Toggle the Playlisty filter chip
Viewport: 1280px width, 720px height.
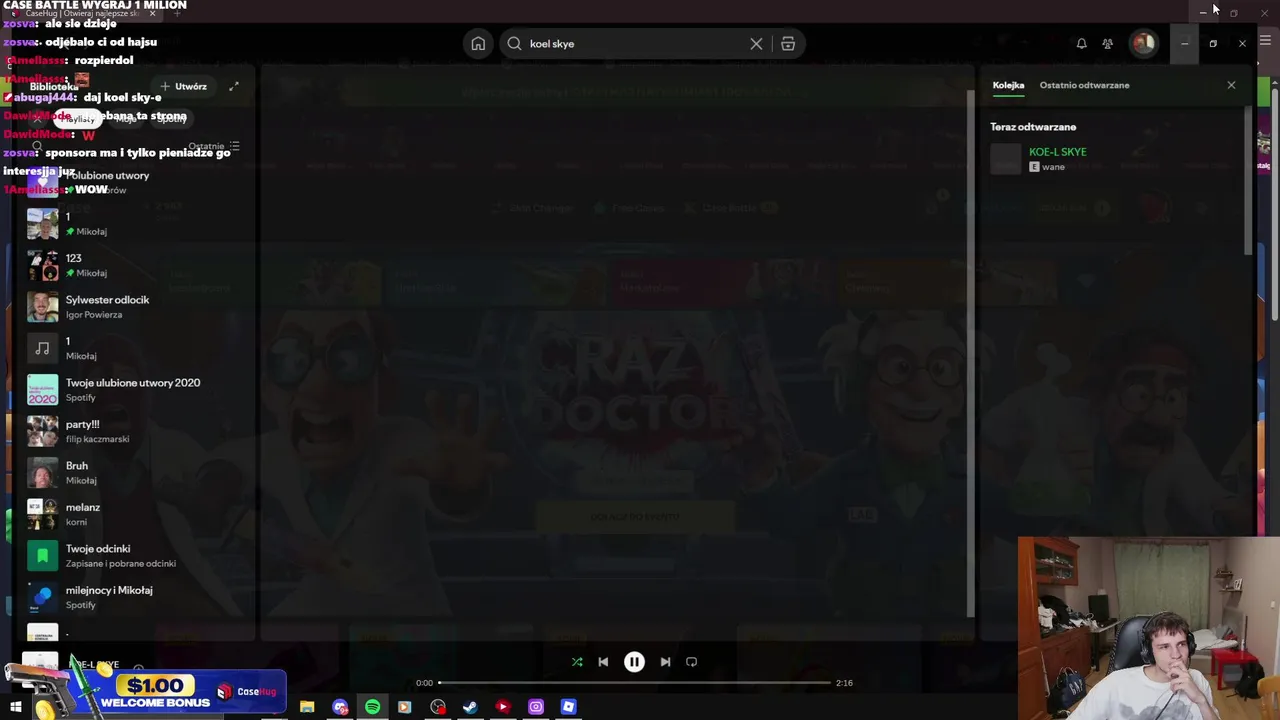click(x=78, y=118)
